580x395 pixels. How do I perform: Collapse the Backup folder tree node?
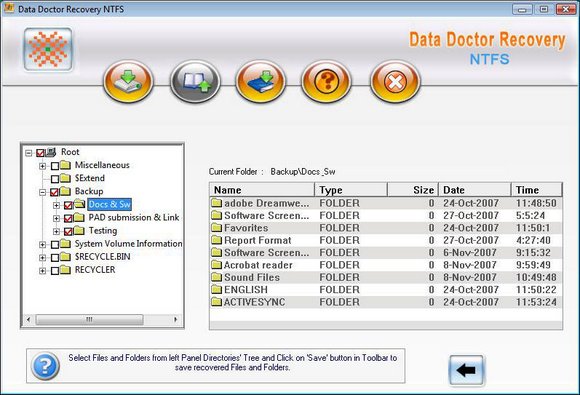pos(43,192)
